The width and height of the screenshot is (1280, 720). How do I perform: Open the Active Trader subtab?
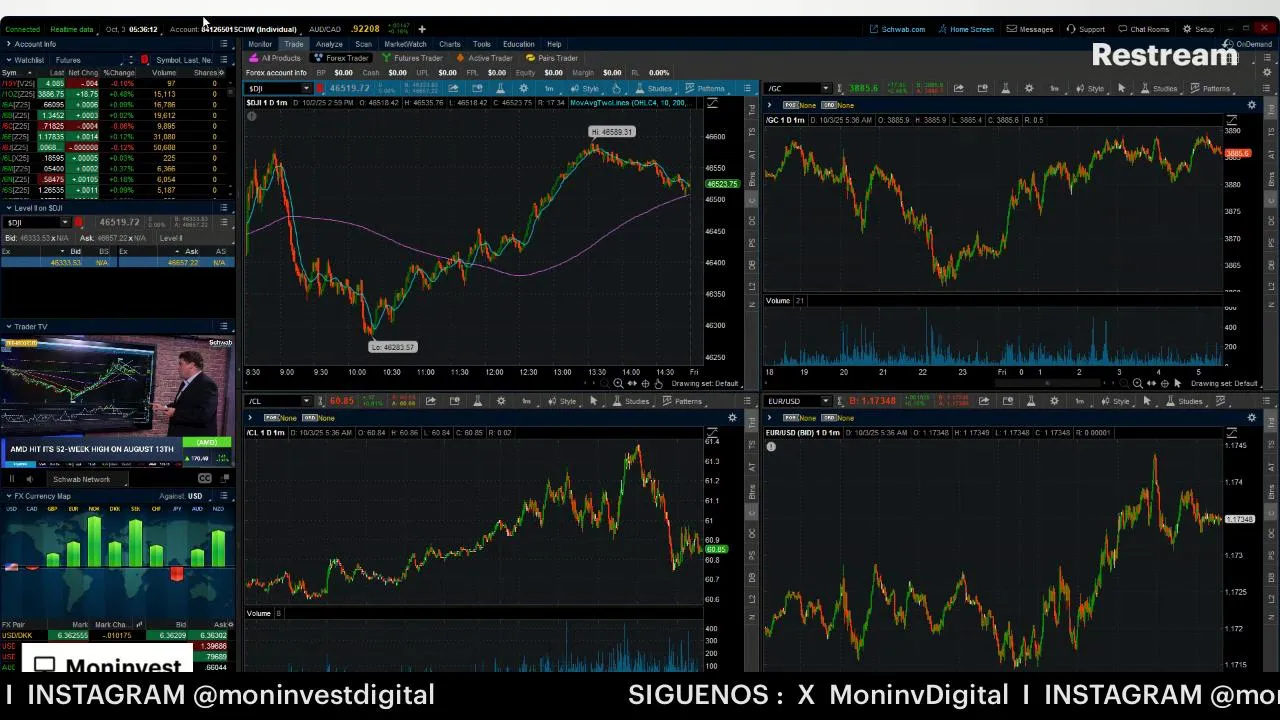point(485,58)
